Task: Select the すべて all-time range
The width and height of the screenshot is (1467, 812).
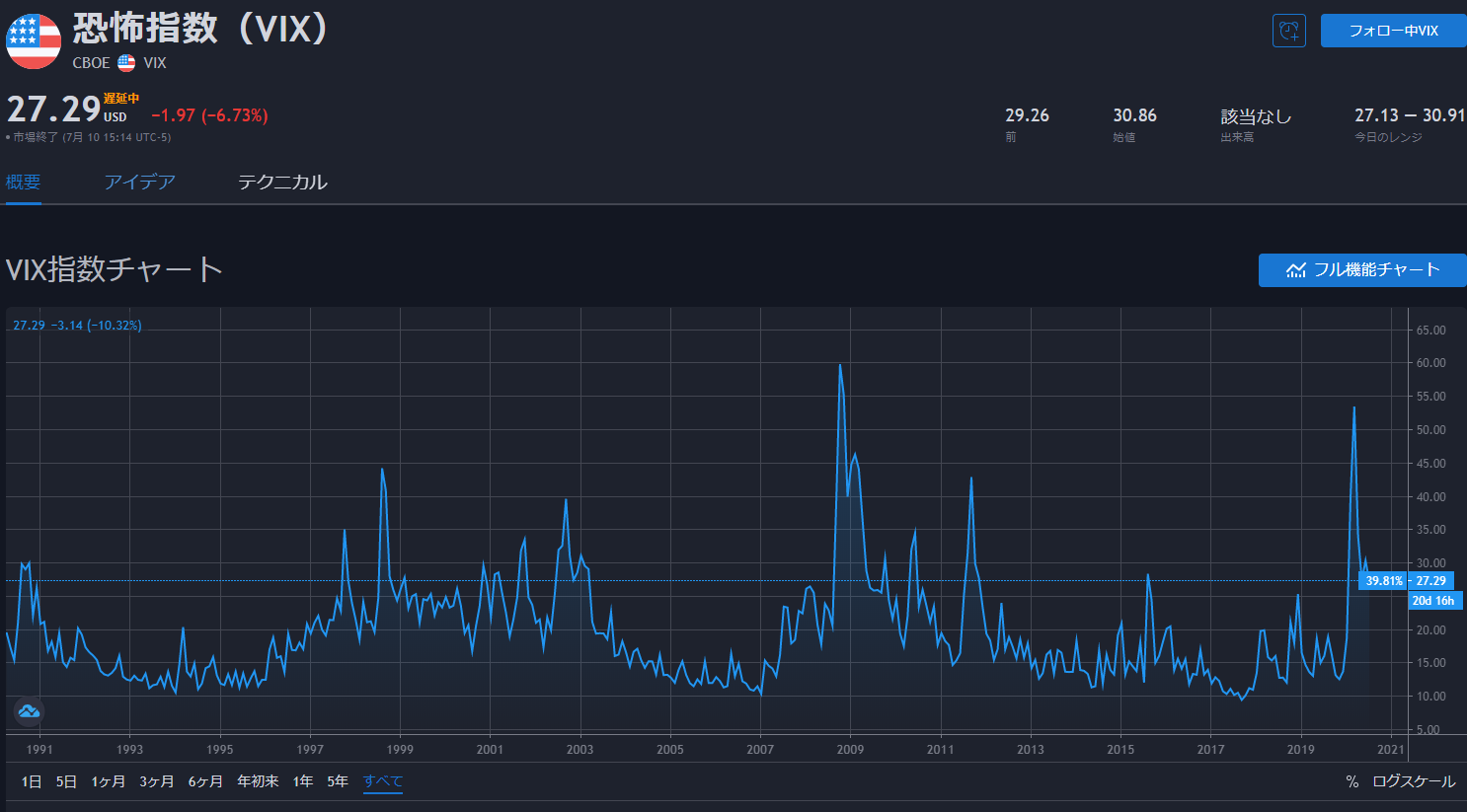Action: (x=383, y=781)
